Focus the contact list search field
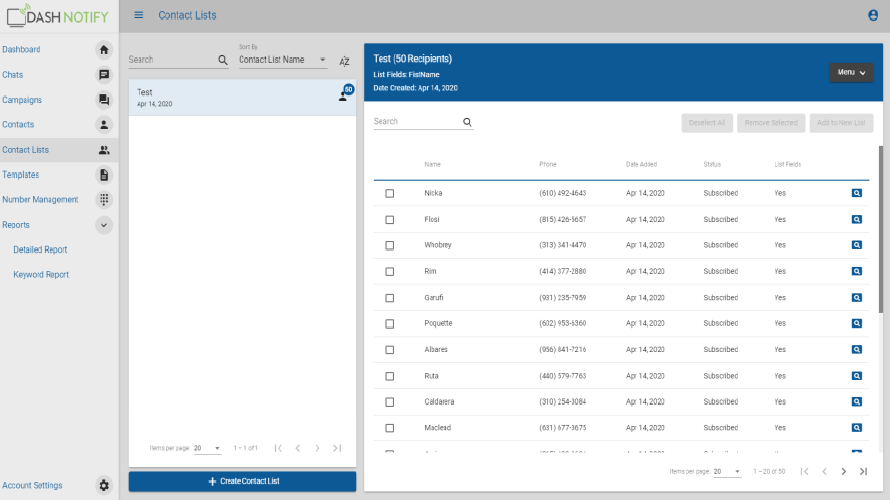Image resolution: width=890 pixels, height=500 pixels. [172, 60]
